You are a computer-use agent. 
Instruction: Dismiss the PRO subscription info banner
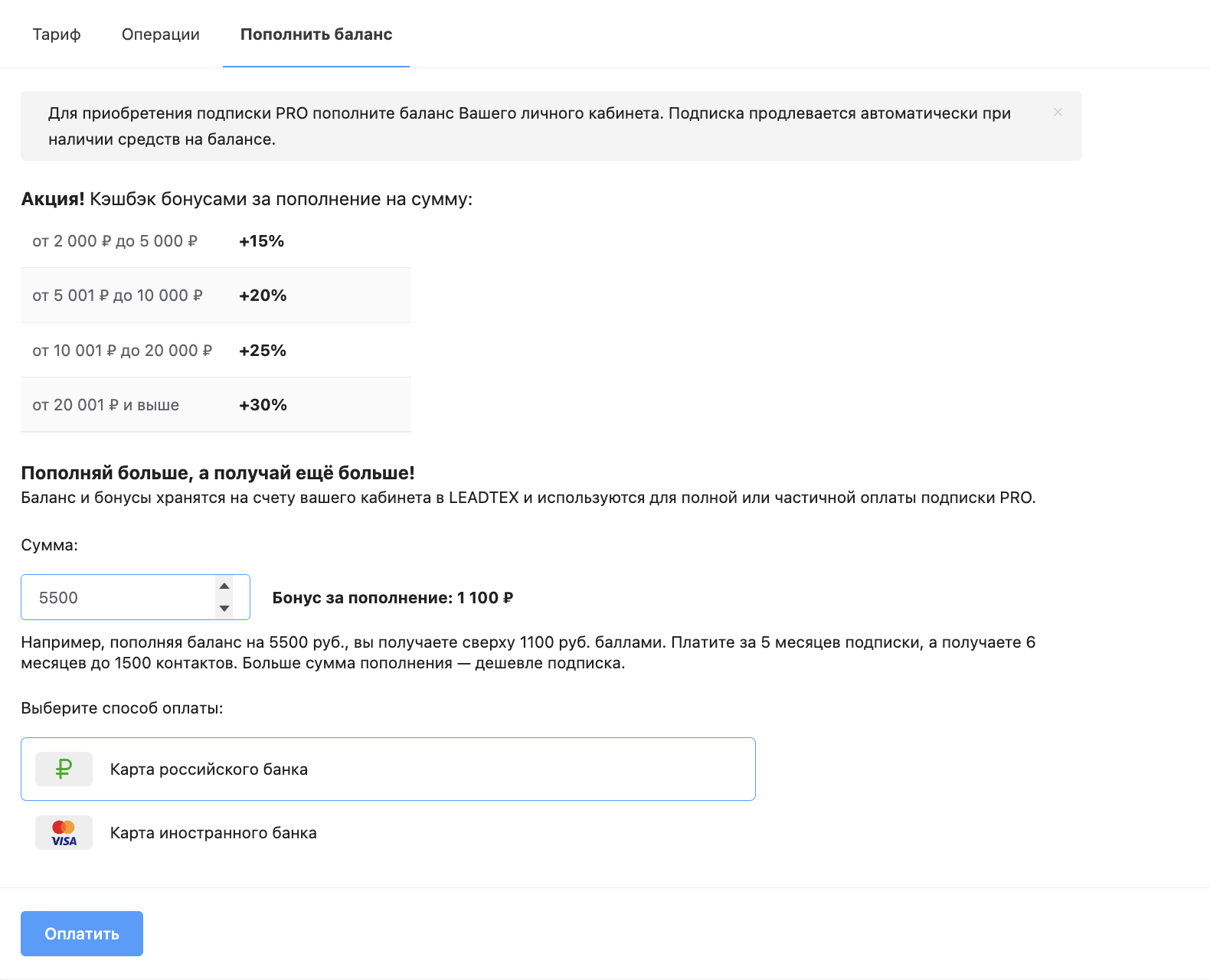pos(1058,113)
